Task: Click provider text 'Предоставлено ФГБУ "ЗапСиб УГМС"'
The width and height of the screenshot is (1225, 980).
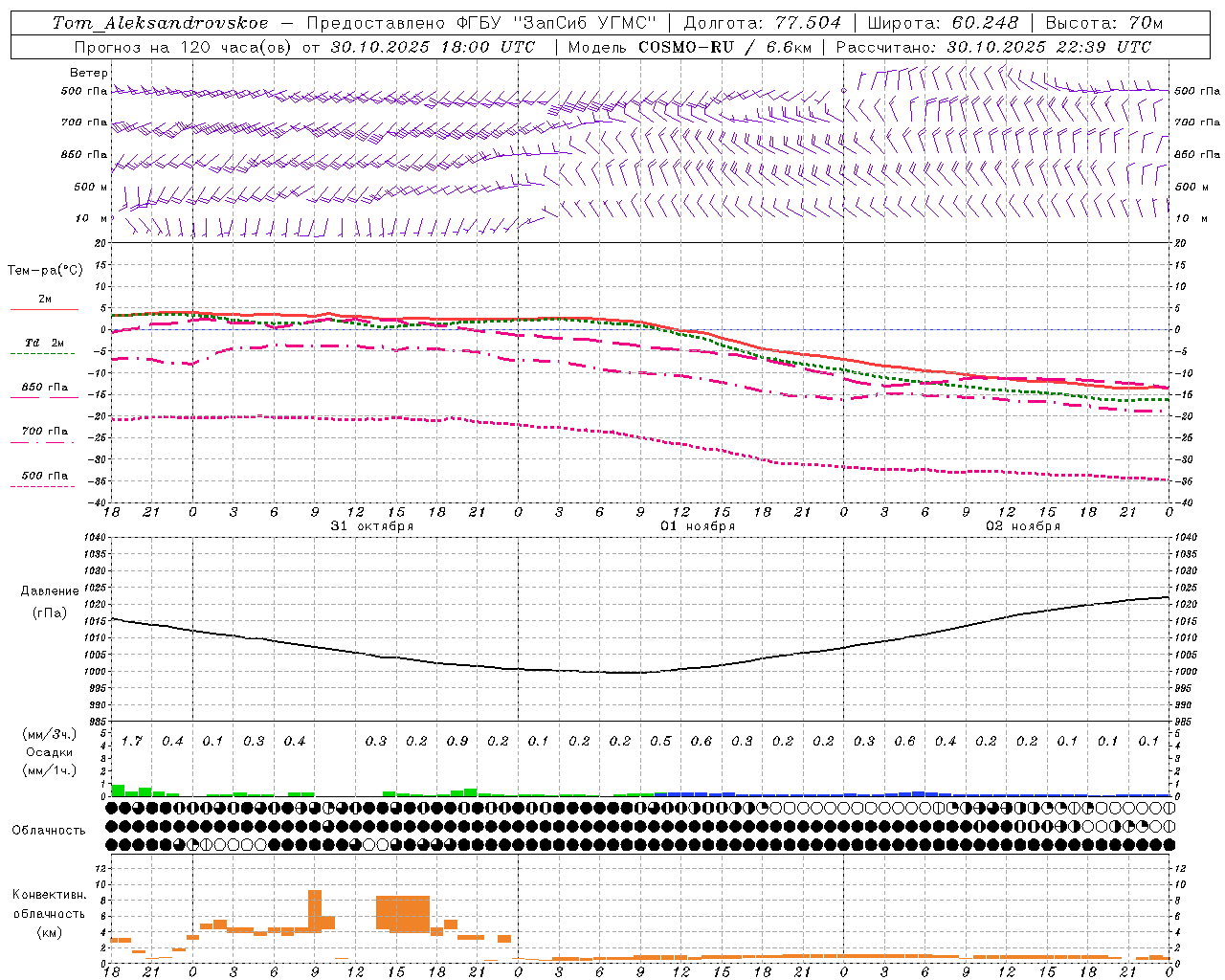Action: pyautogui.click(x=482, y=23)
